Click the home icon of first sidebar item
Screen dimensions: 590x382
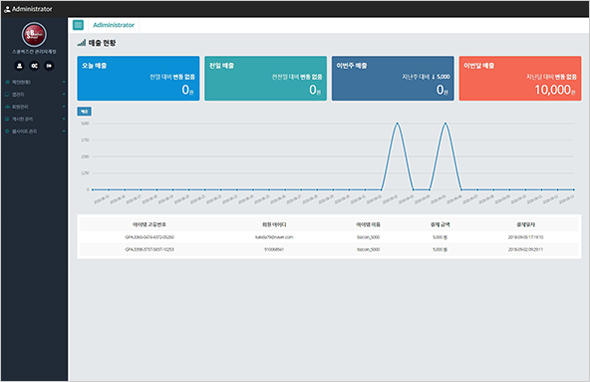(x=7, y=82)
